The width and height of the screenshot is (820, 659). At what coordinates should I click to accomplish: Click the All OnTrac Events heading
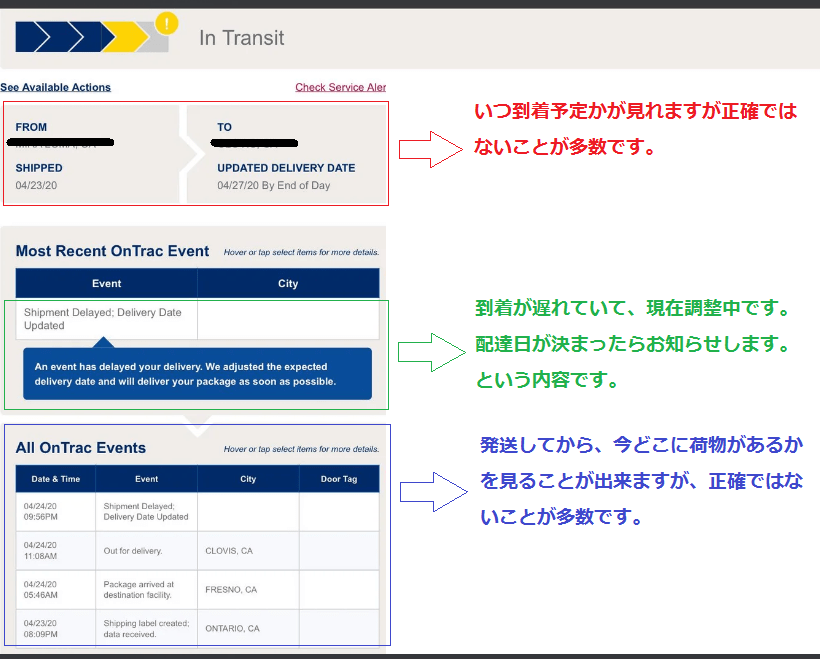[x=81, y=448]
